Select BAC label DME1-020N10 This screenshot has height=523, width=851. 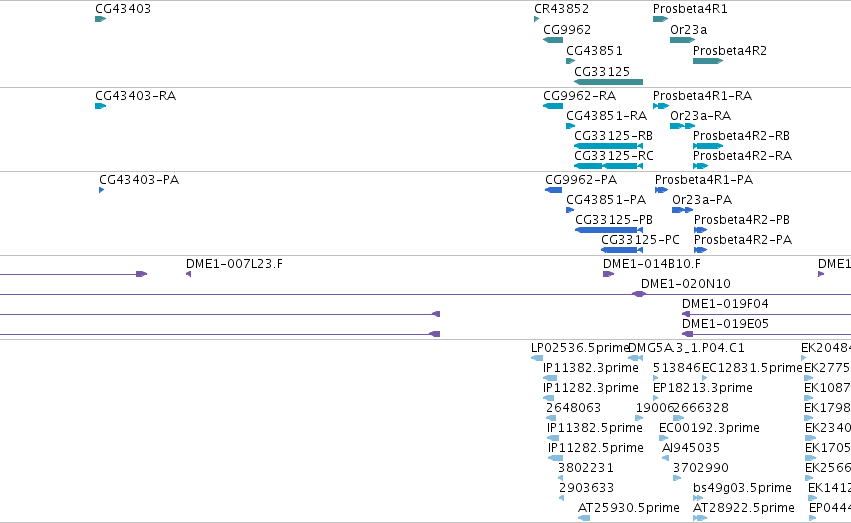(x=685, y=284)
